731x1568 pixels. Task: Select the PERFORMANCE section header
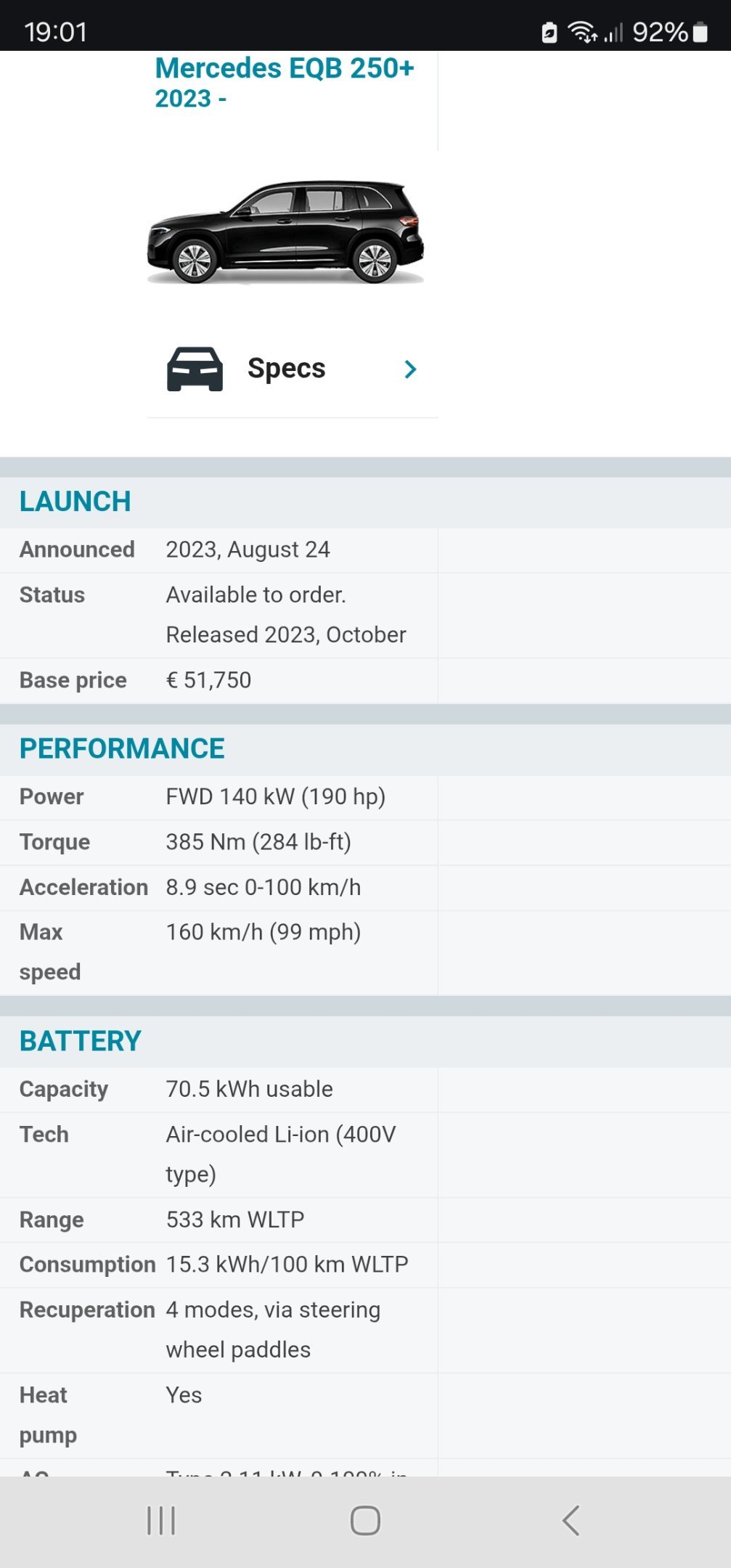(x=122, y=748)
